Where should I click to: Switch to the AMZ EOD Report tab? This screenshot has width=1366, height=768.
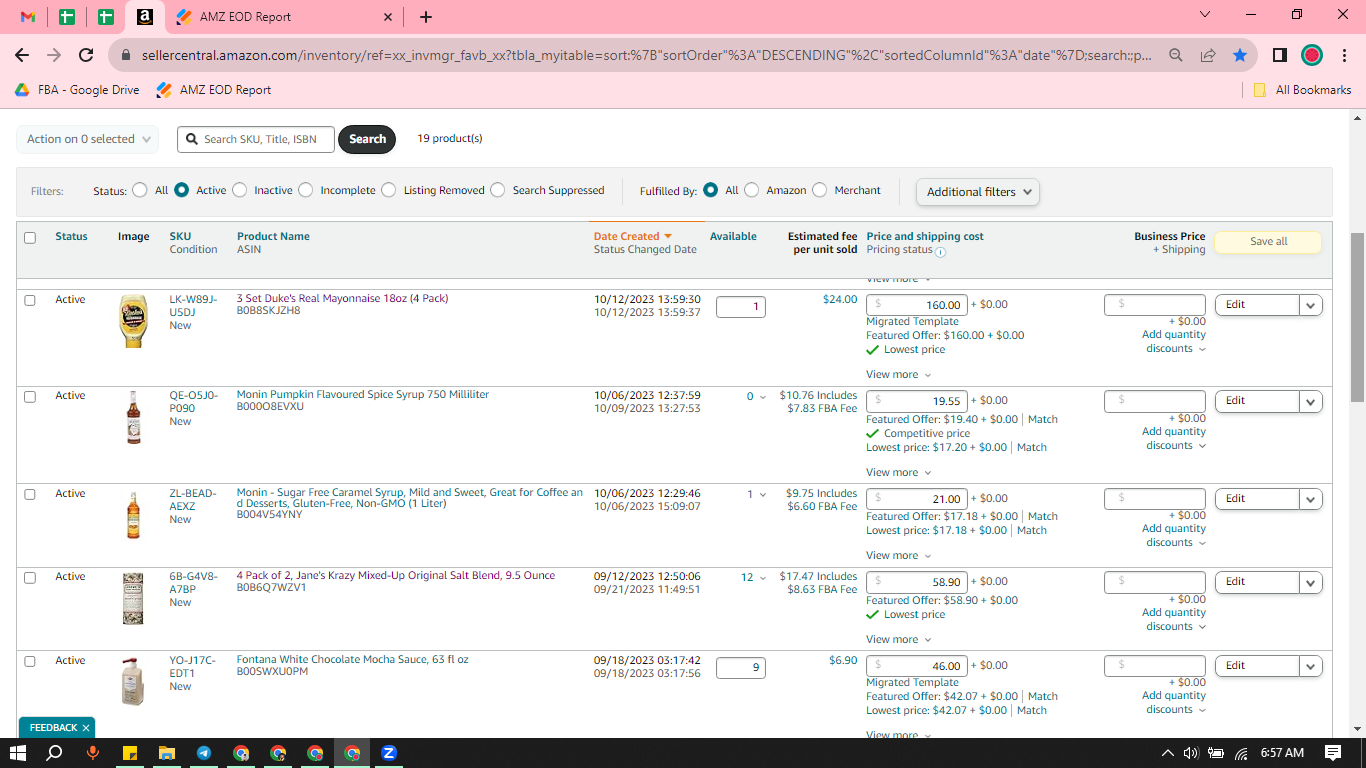(x=284, y=17)
